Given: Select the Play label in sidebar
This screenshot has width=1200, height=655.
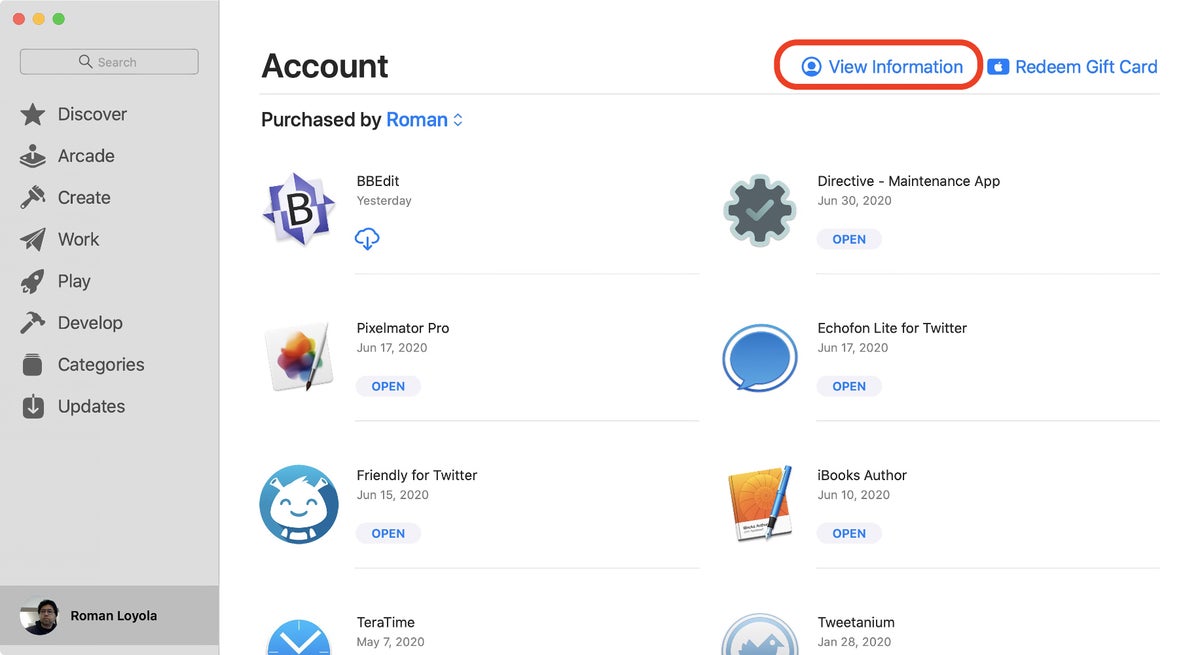Looking at the screenshot, I should pos(74,281).
